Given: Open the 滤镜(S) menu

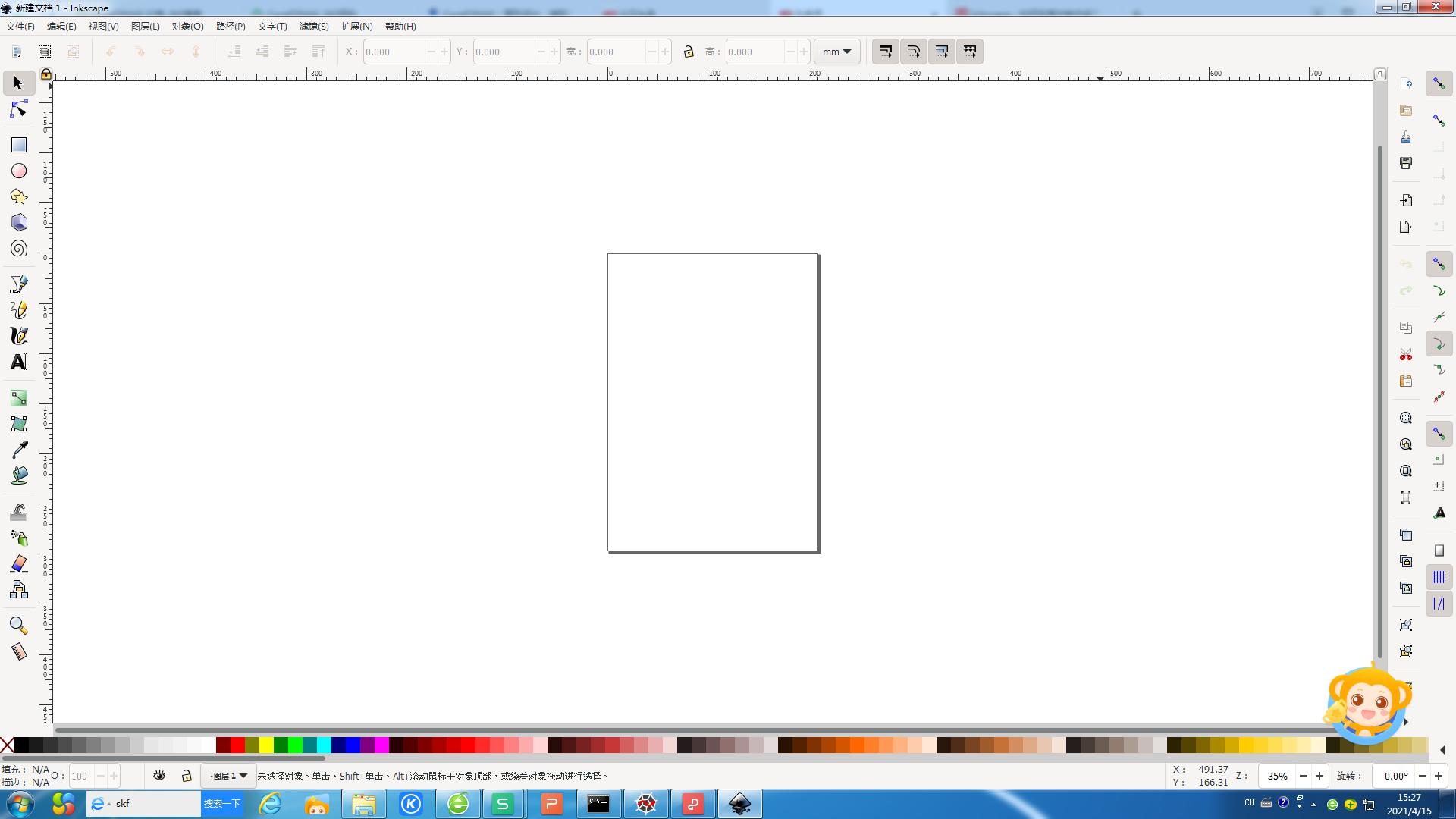Looking at the screenshot, I should [x=314, y=26].
